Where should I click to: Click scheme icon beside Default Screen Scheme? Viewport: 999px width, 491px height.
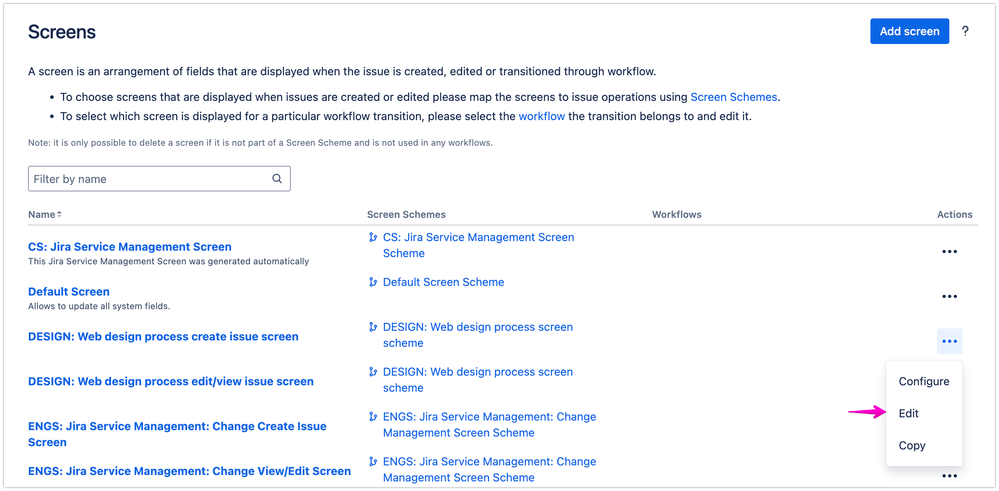pos(373,282)
